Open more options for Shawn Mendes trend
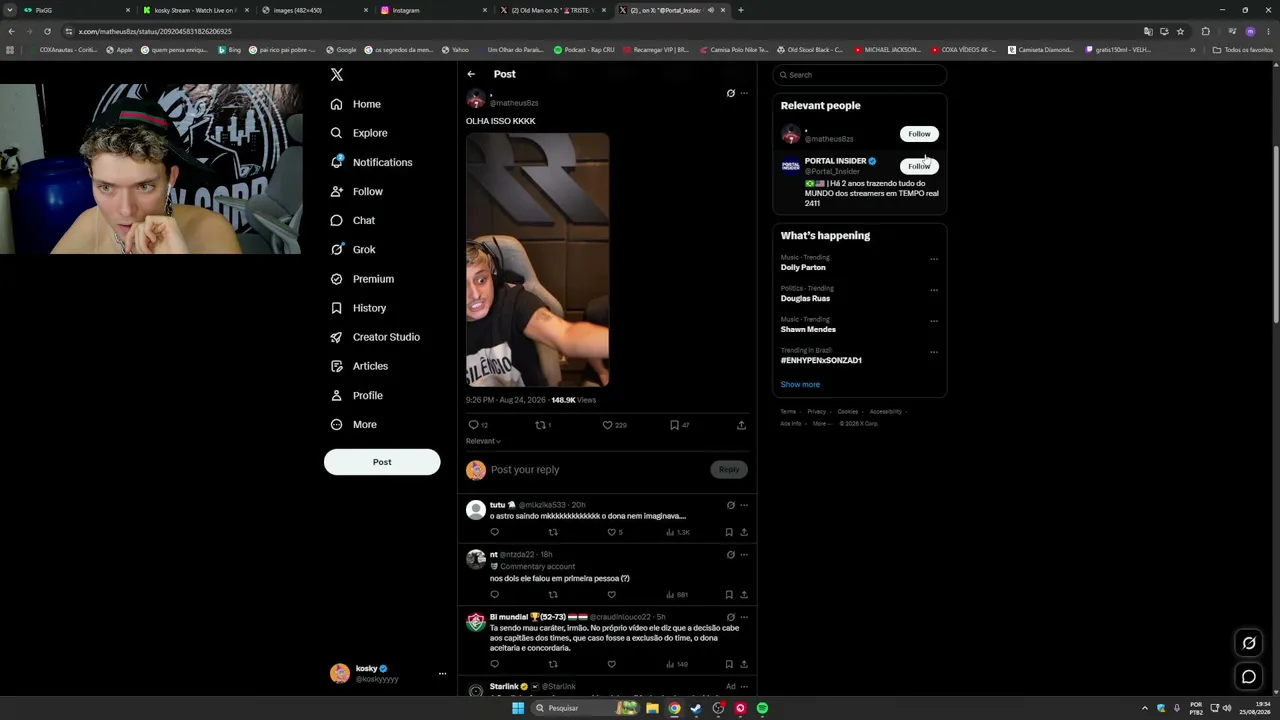The image size is (1280, 720). [x=934, y=321]
